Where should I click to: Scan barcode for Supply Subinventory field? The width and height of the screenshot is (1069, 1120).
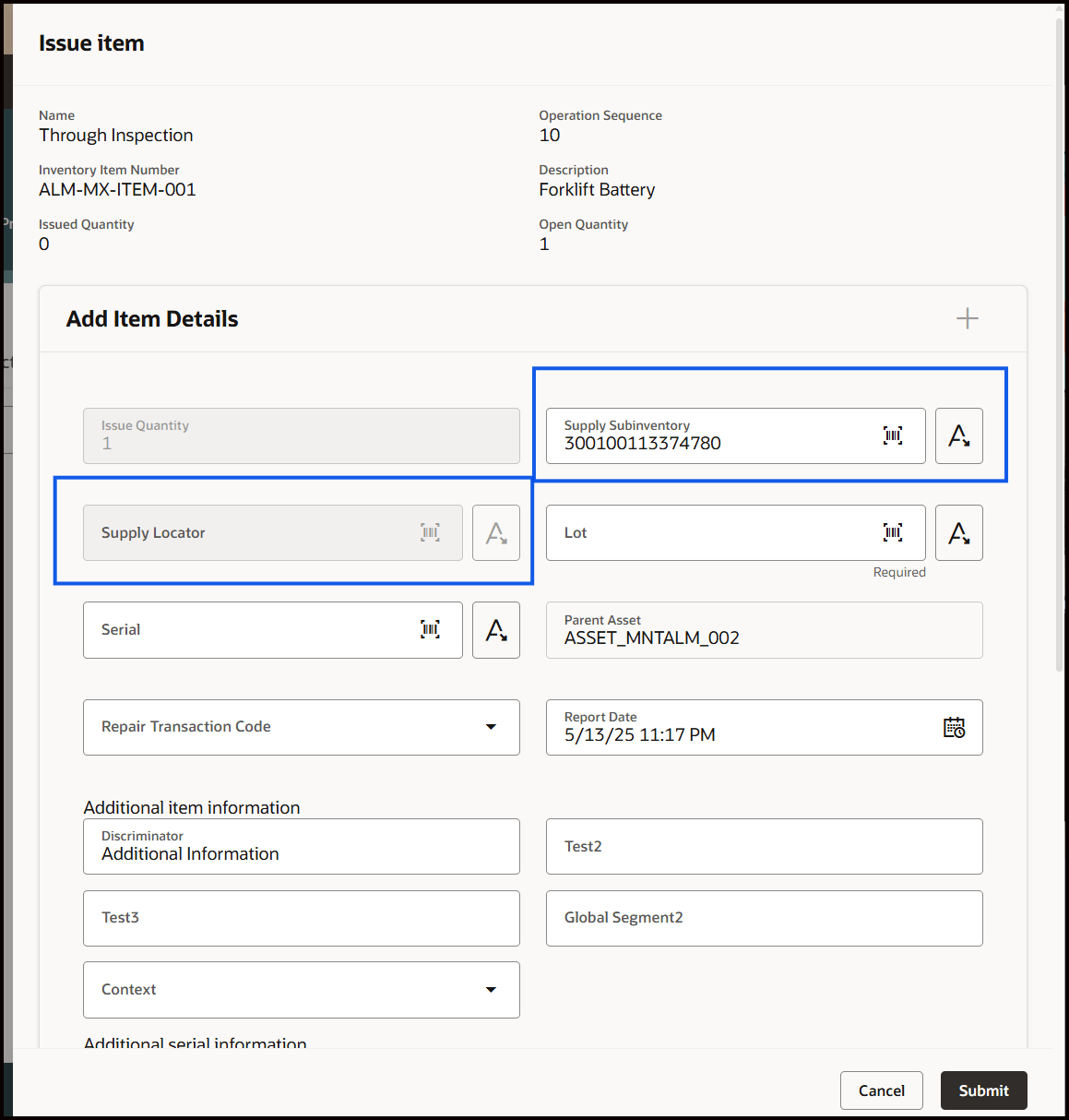click(893, 435)
